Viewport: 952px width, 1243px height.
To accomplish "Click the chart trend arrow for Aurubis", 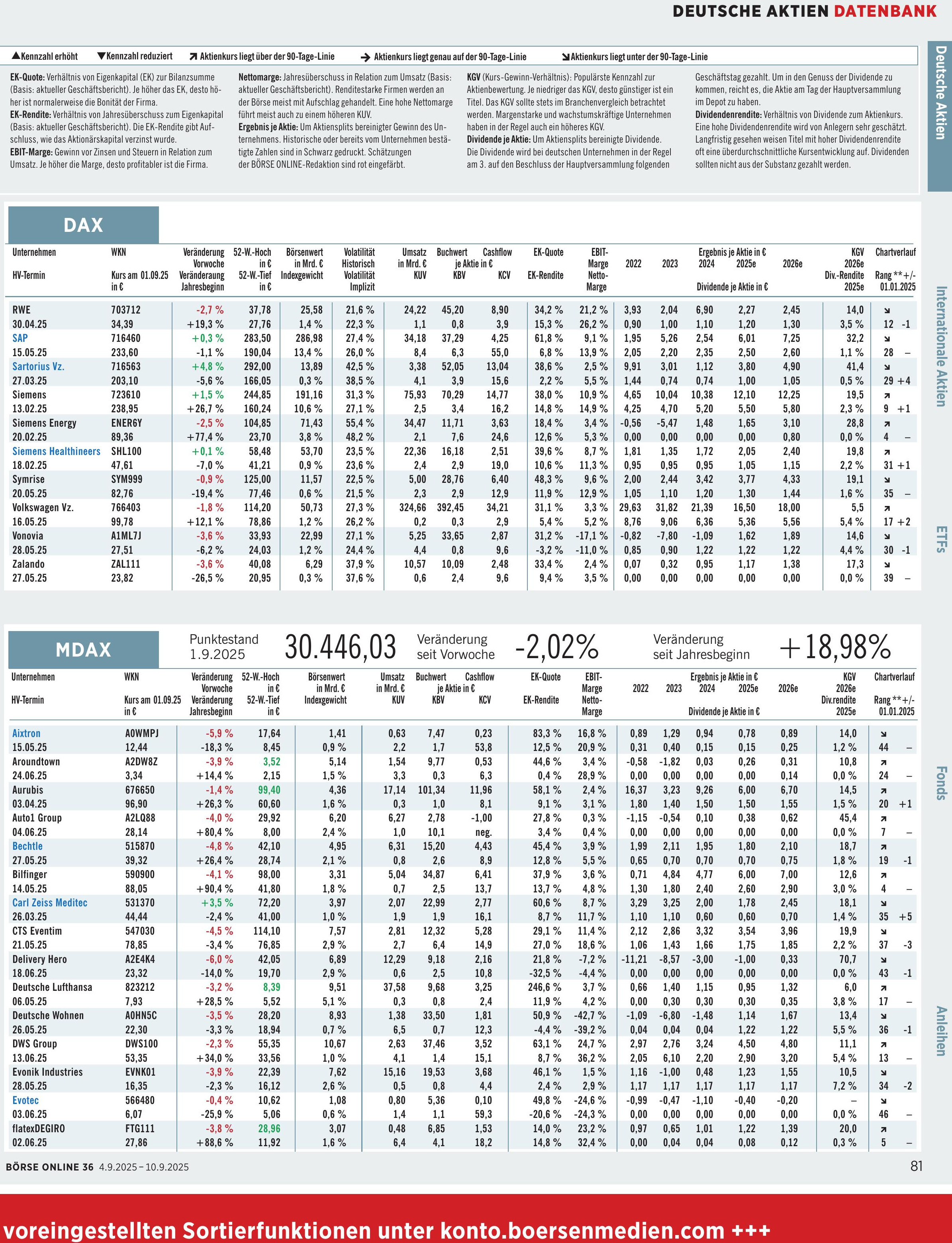I will point(883,791).
